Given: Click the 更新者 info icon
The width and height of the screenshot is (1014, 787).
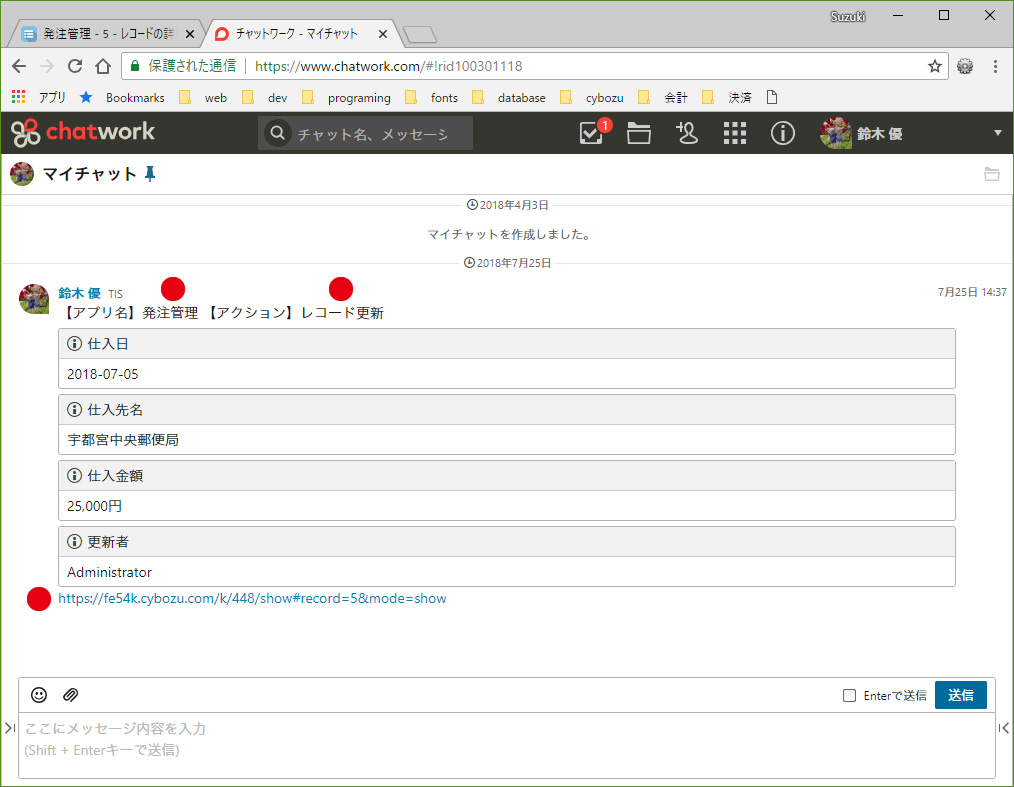Looking at the screenshot, I should point(74,541).
